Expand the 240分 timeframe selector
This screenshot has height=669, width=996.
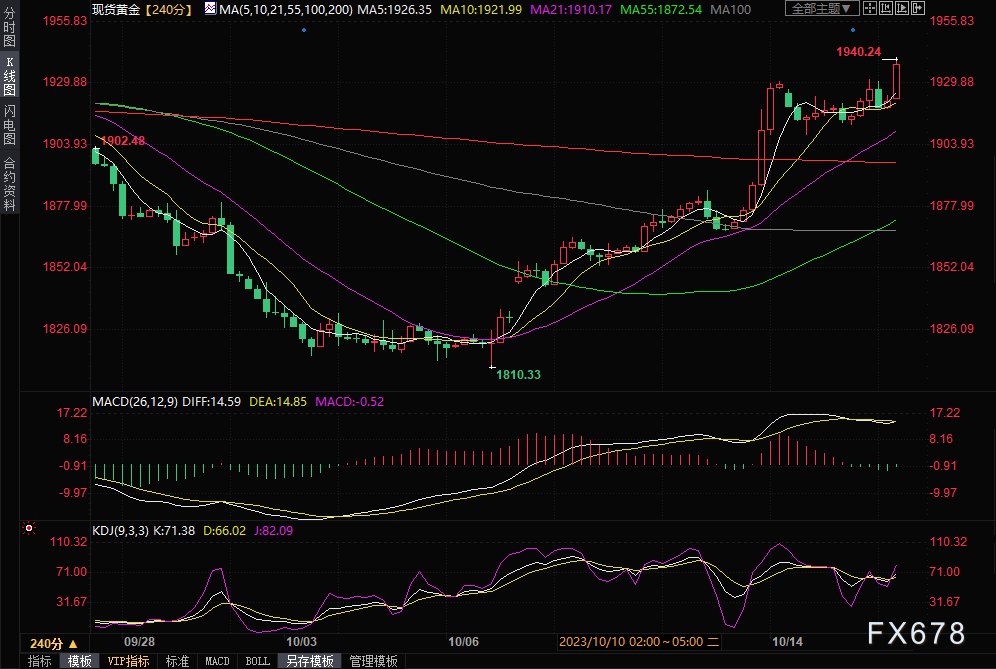[x=53, y=643]
